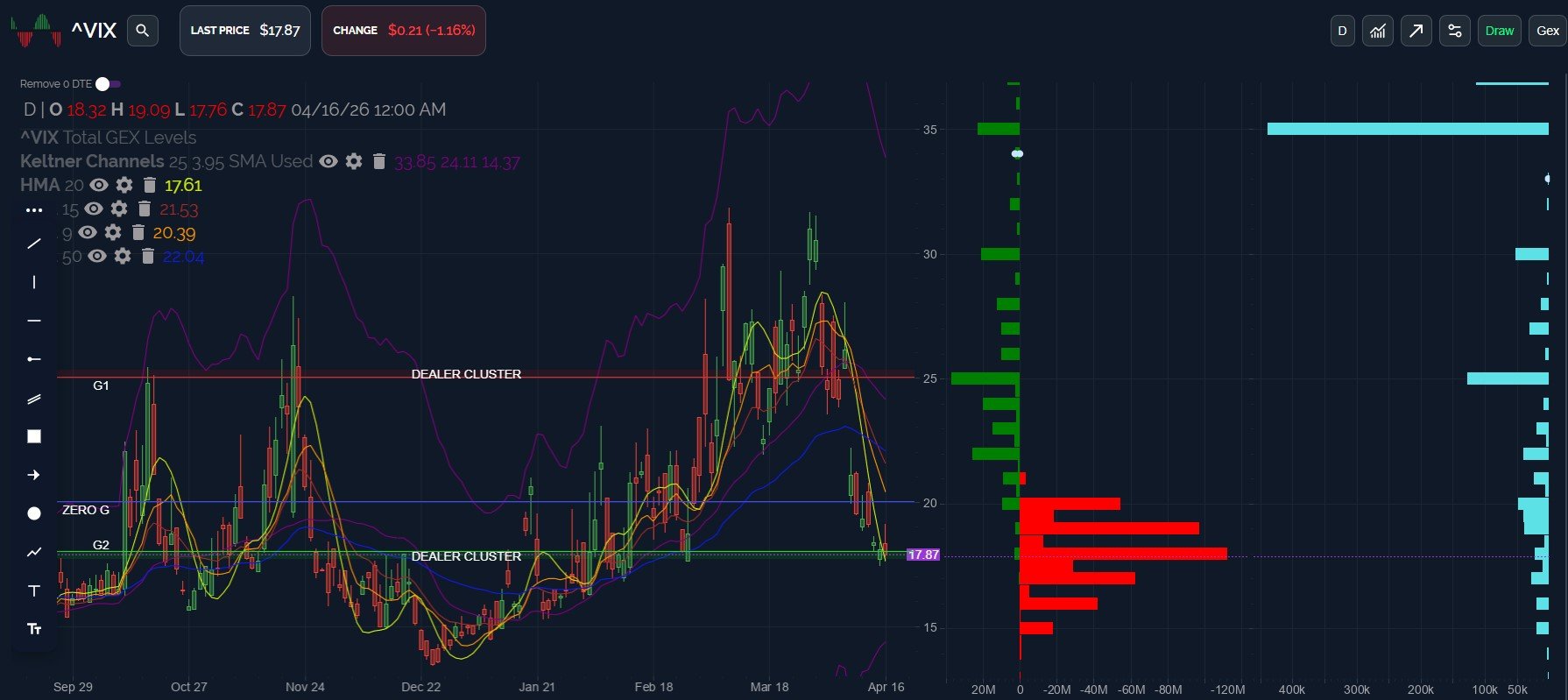Click the CHANGE $0.21 (-1.16%) box
1568x700 pixels.
(x=404, y=31)
